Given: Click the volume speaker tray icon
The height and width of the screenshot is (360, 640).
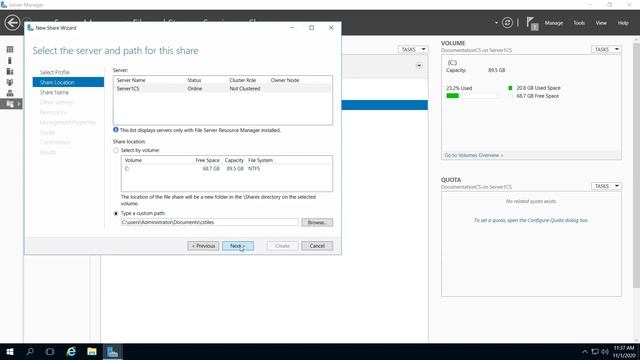Looking at the screenshot, I should point(604,351).
